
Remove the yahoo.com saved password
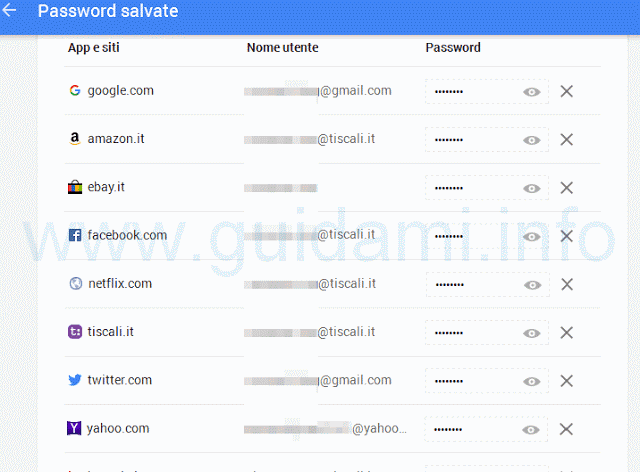(x=566, y=429)
